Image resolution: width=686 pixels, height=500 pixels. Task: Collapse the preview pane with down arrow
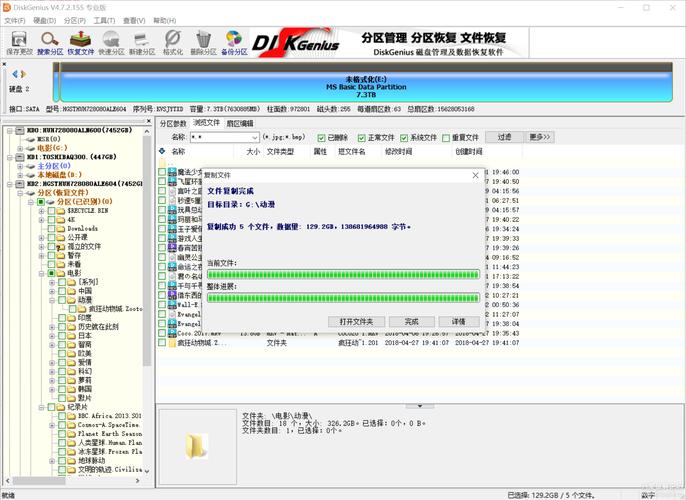click(x=420, y=406)
